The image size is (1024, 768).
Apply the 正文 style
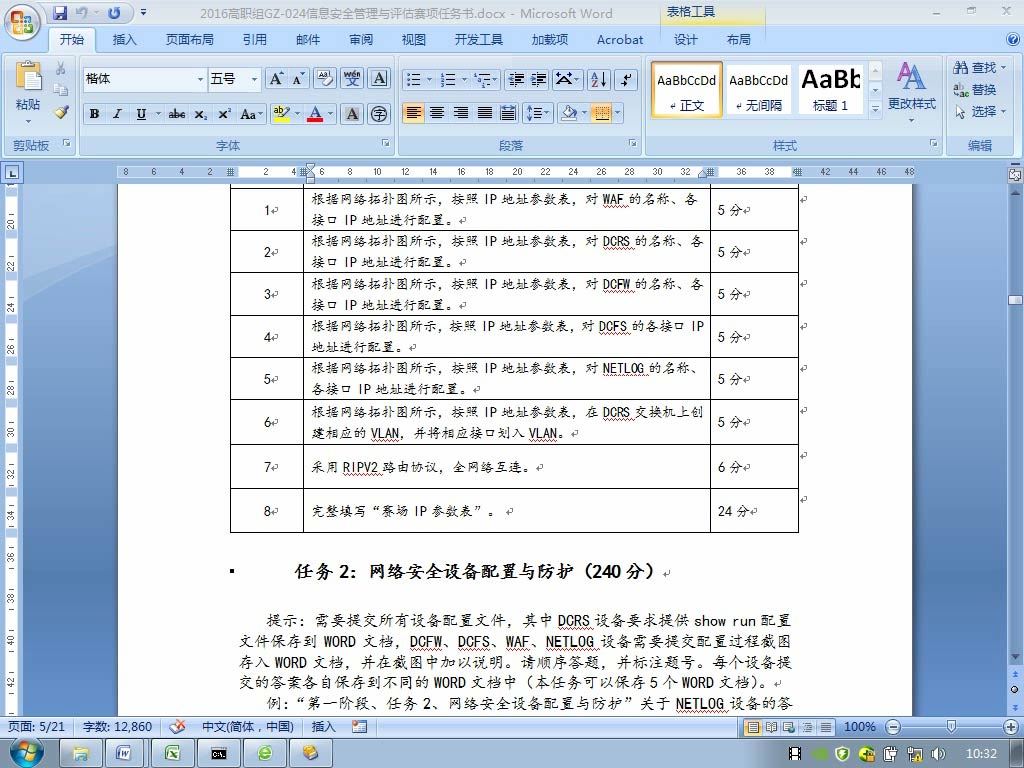[686, 89]
